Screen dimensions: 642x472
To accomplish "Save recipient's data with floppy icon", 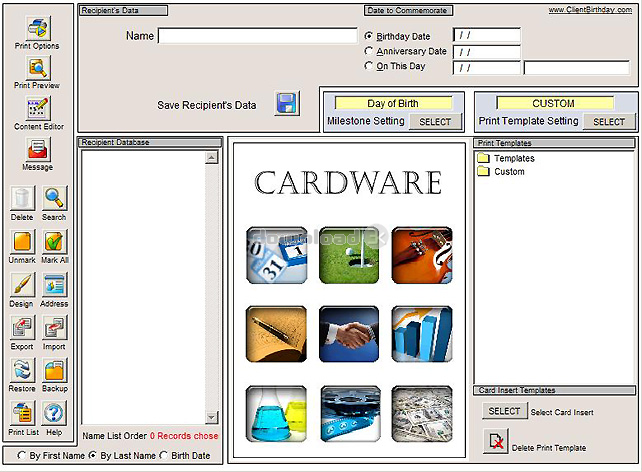I will coord(287,103).
